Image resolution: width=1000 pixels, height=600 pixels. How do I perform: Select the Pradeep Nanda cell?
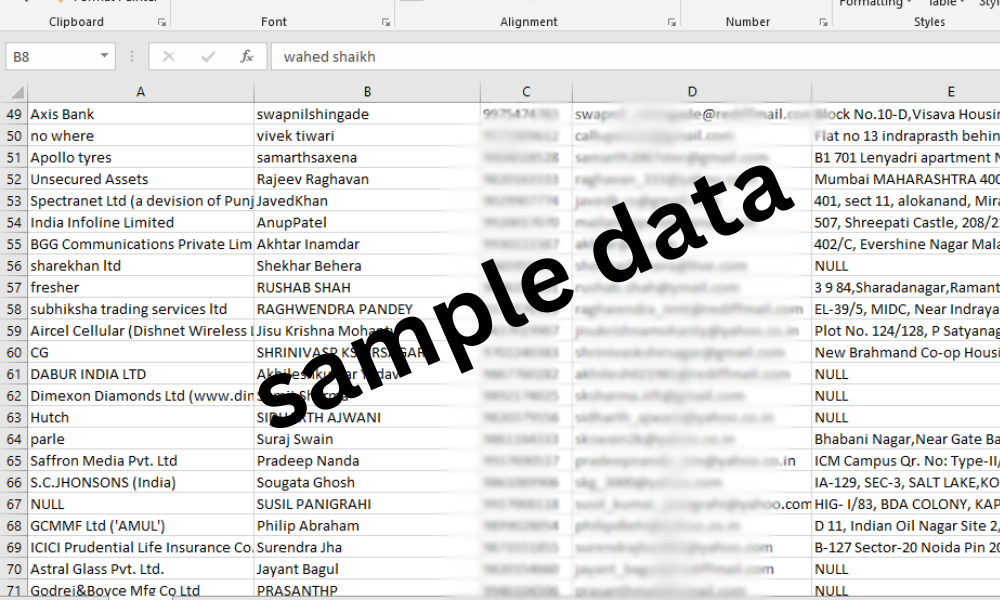[x=367, y=461]
